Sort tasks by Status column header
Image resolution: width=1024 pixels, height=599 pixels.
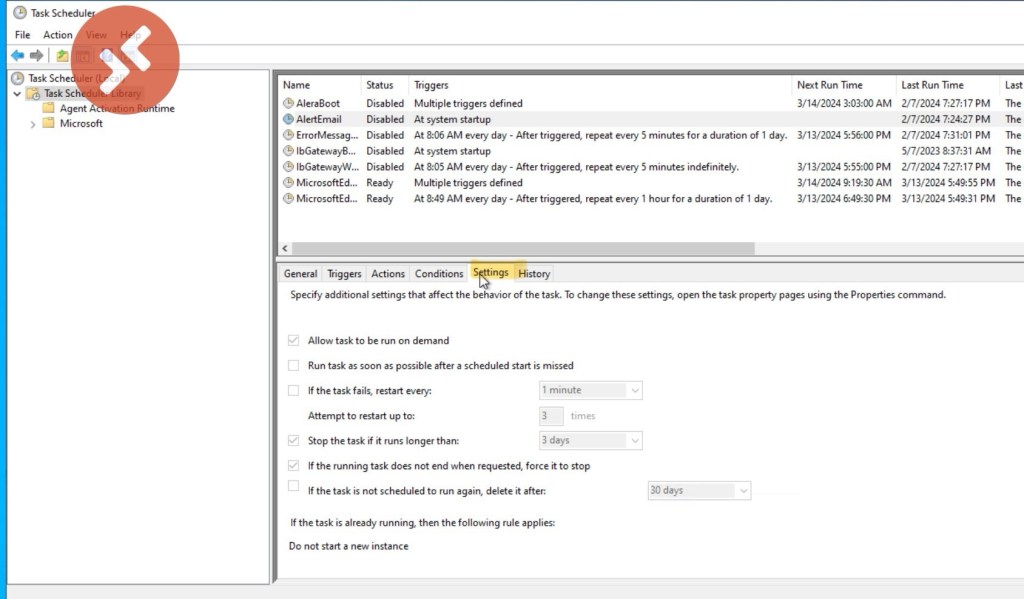[380, 85]
